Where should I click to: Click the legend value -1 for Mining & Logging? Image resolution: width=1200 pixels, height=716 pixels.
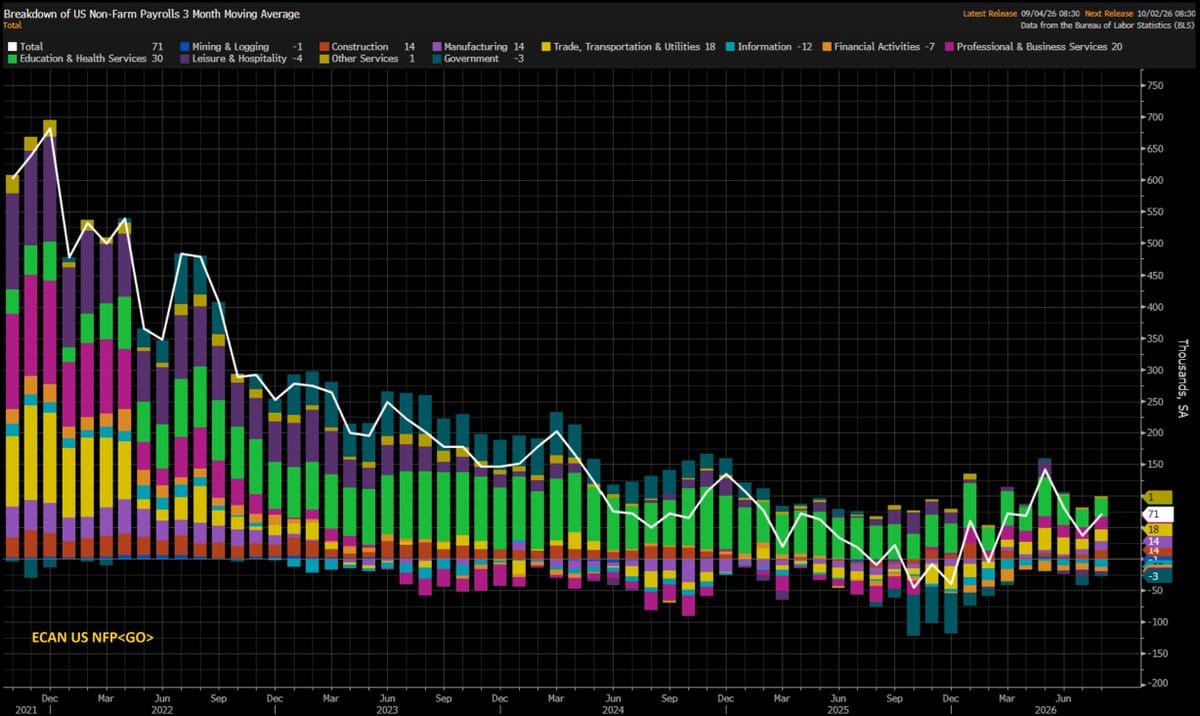tap(298, 47)
